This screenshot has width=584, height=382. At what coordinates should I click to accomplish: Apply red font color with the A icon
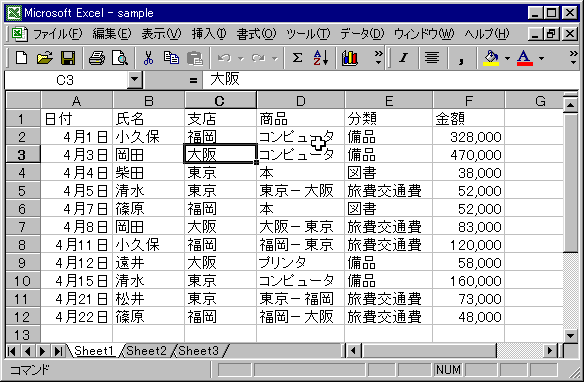[x=525, y=58]
